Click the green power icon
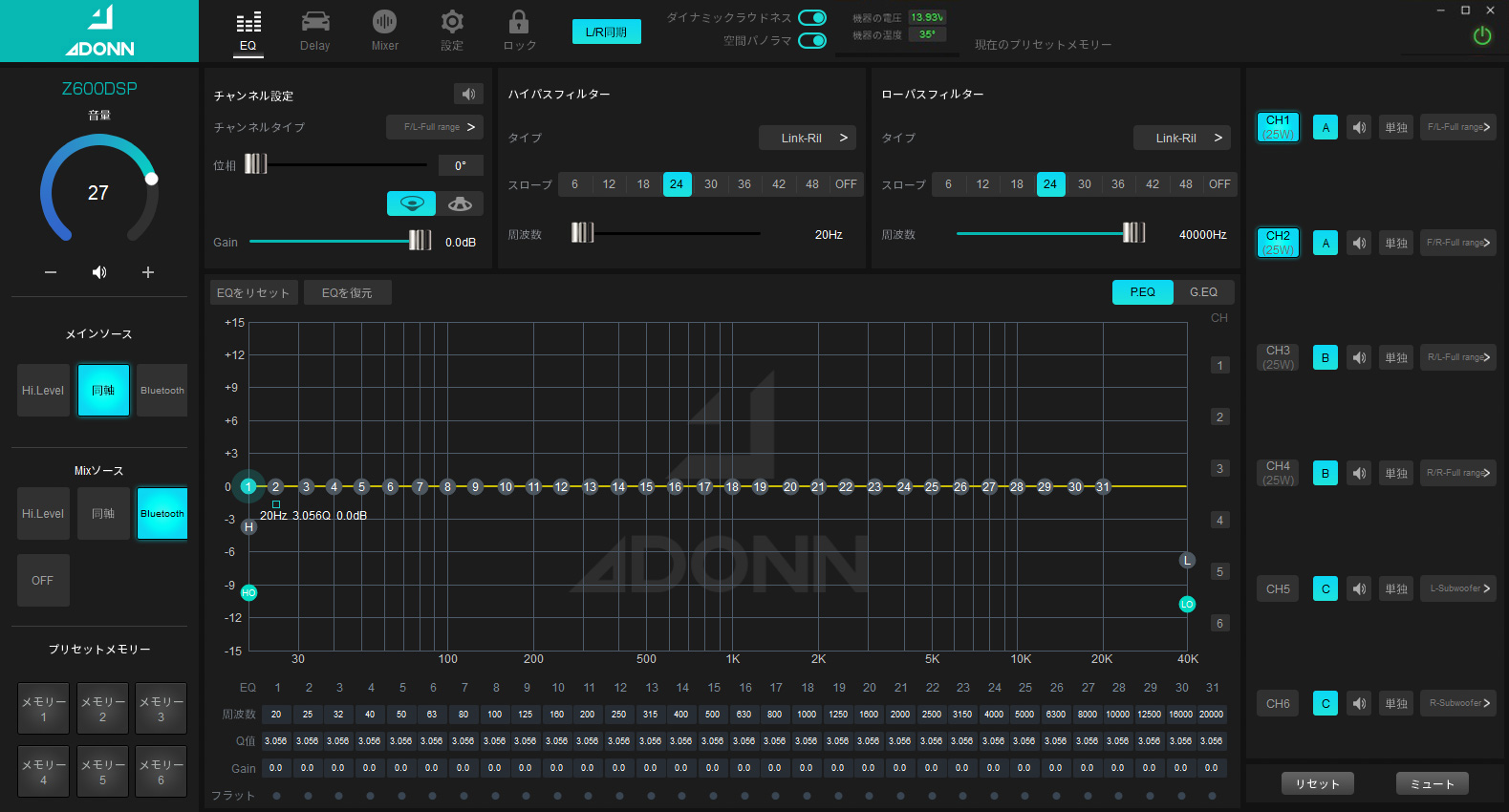The image size is (1509, 812). 1482,35
